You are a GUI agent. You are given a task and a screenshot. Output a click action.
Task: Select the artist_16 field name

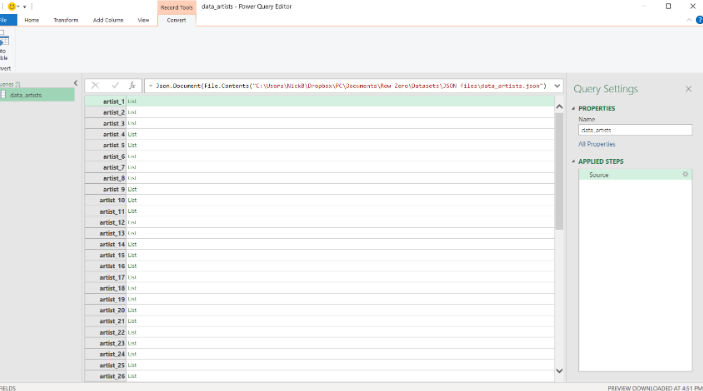click(112, 266)
